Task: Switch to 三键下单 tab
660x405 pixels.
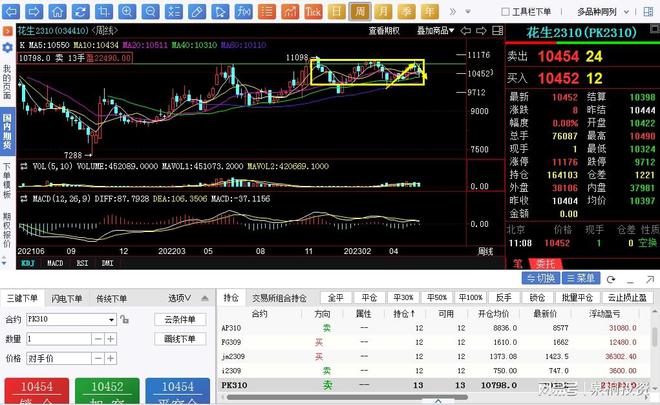Action: (22, 298)
